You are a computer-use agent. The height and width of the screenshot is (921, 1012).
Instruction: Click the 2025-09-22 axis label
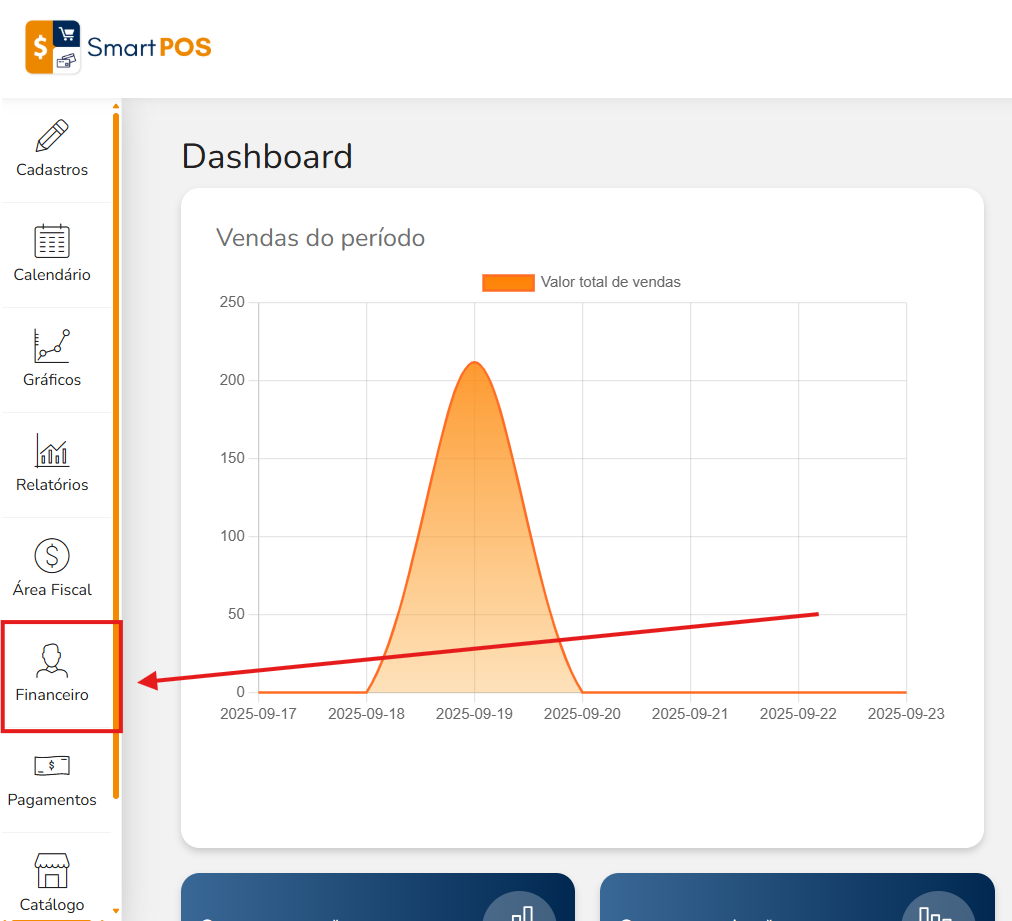tap(798, 714)
